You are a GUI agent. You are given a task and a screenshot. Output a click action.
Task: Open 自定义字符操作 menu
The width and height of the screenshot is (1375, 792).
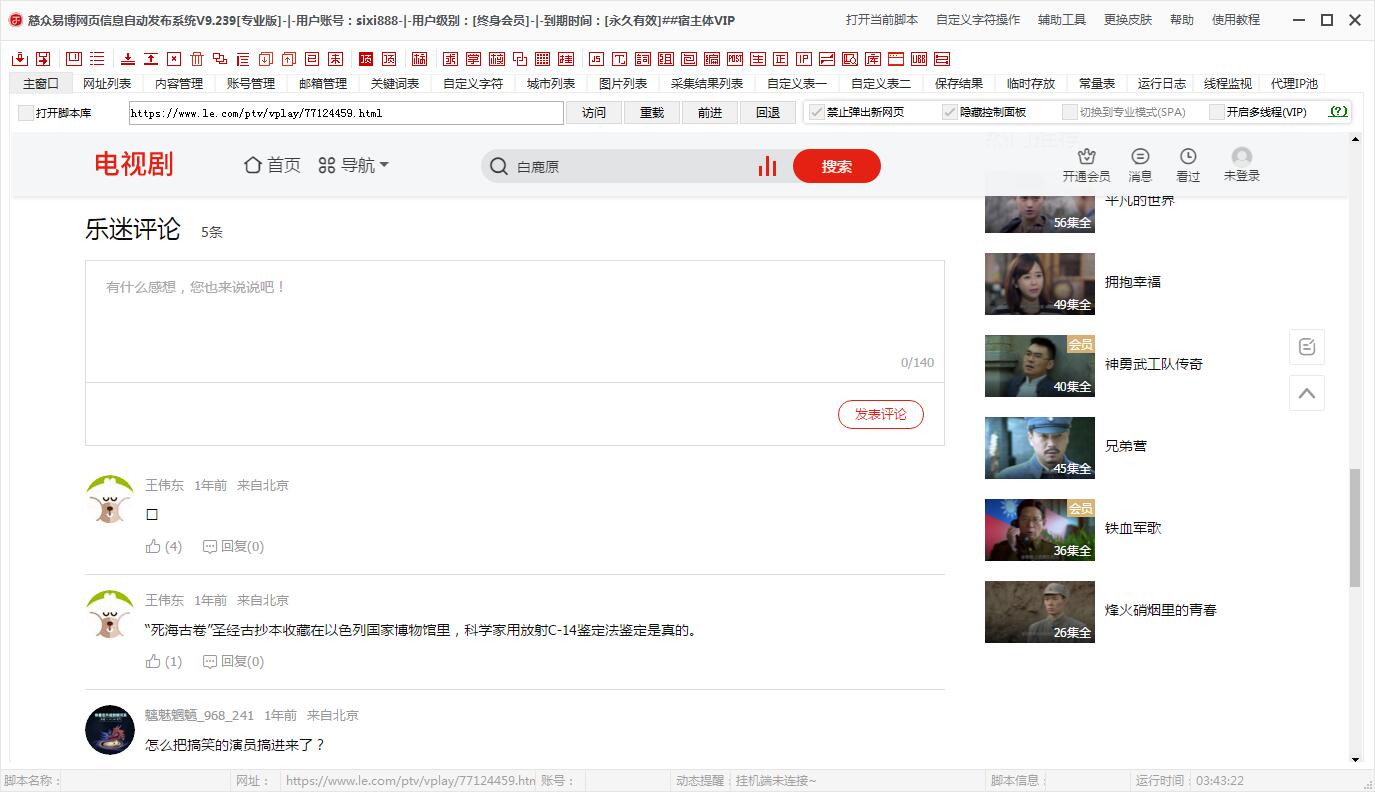(978, 19)
